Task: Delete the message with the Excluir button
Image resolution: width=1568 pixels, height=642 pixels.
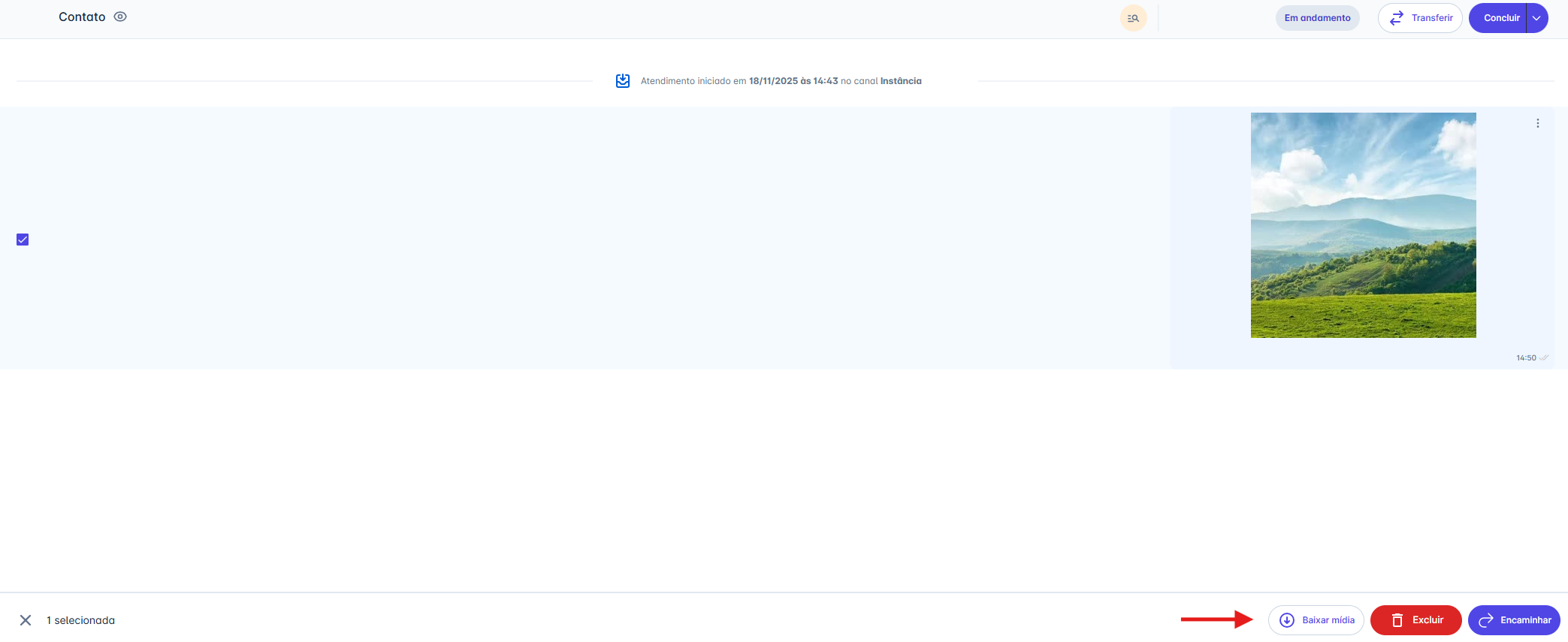Action: point(1415,620)
